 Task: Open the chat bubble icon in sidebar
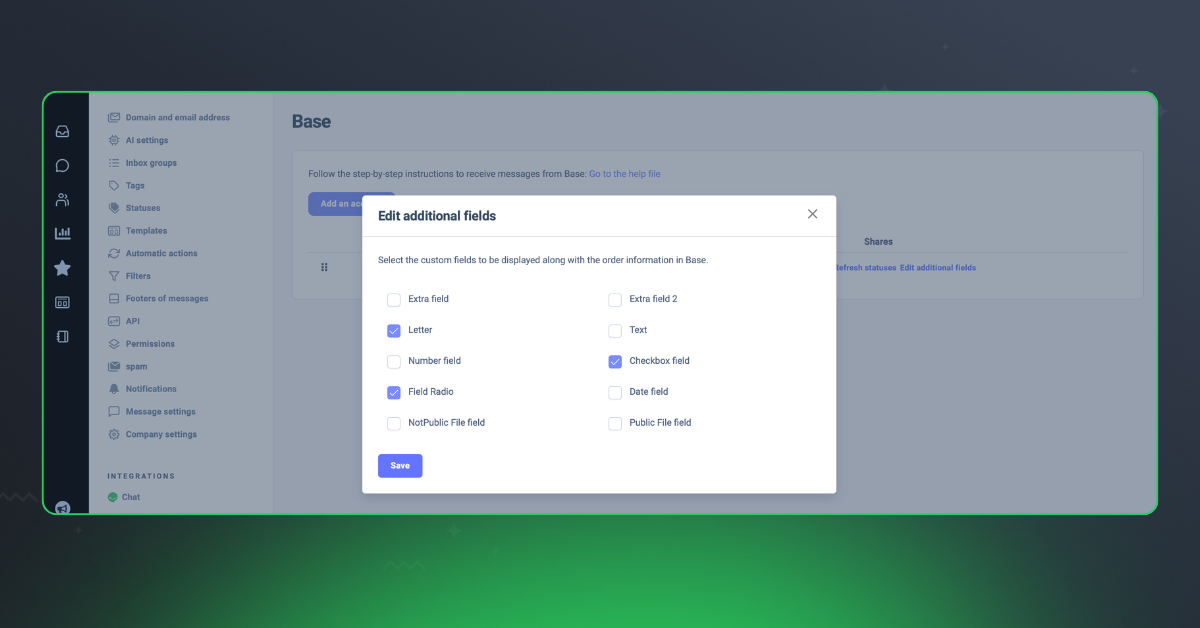coord(62,165)
